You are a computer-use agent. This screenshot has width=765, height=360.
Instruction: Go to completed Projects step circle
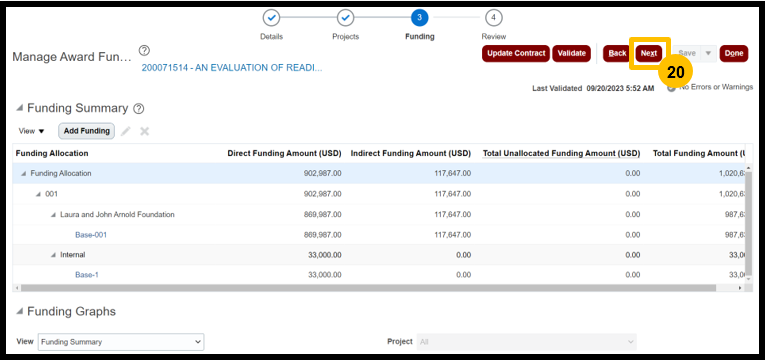coord(345,18)
